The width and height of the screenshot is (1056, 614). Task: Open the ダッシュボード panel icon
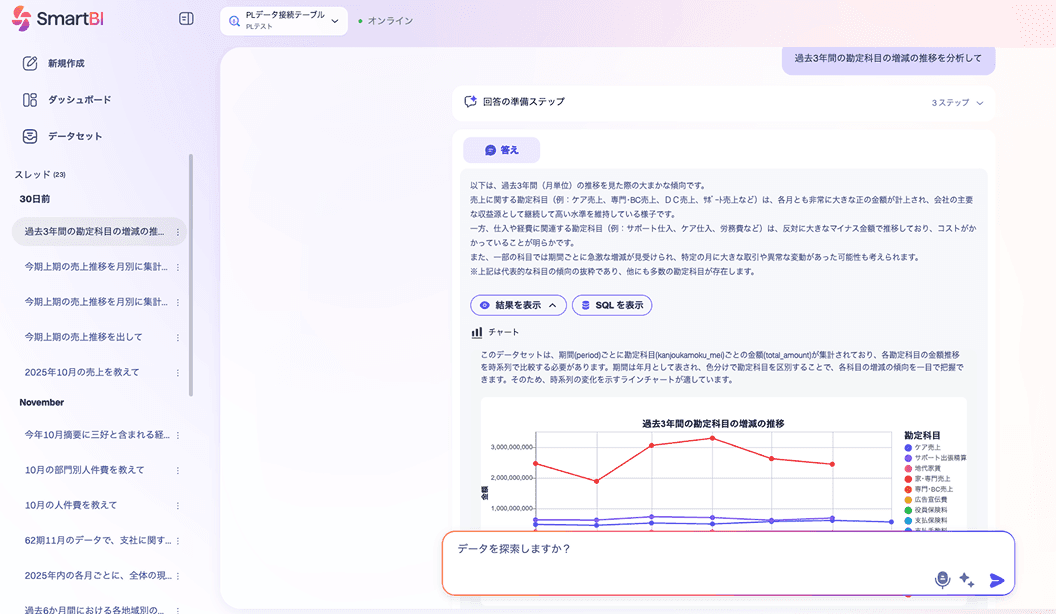[x=27, y=100]
